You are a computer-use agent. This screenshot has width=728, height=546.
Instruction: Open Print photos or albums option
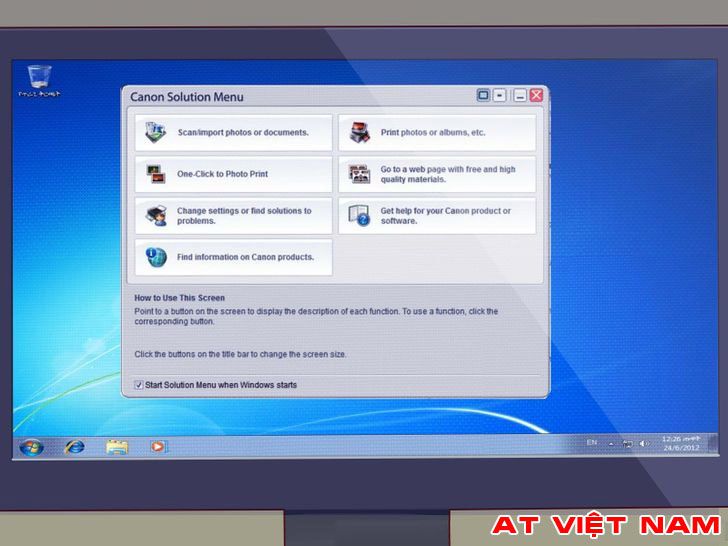437,132
